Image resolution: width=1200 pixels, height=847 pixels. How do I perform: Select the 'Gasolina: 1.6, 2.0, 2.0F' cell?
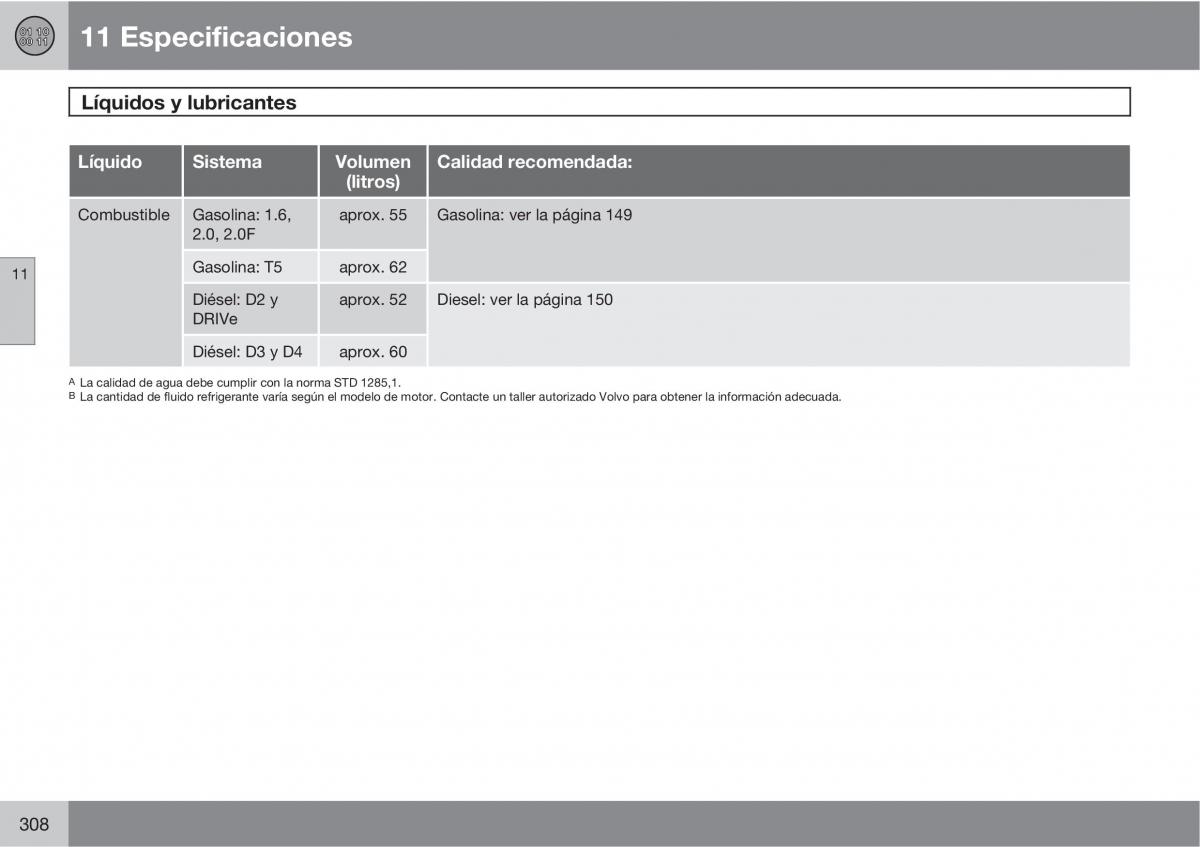pos(241,224)
